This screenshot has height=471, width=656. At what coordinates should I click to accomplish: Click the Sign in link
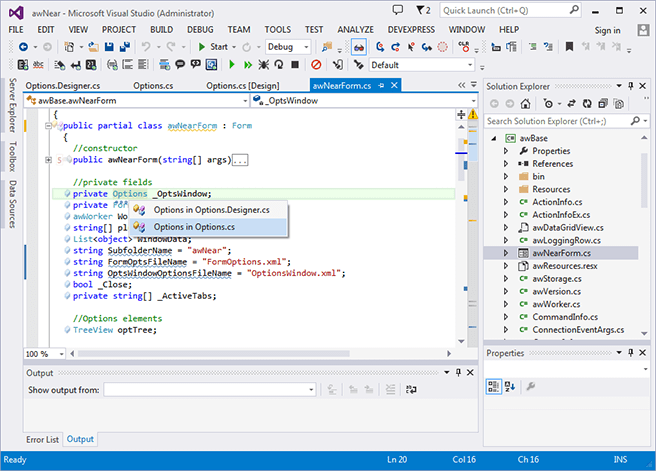pyautogui.click(x=607, y=30)
